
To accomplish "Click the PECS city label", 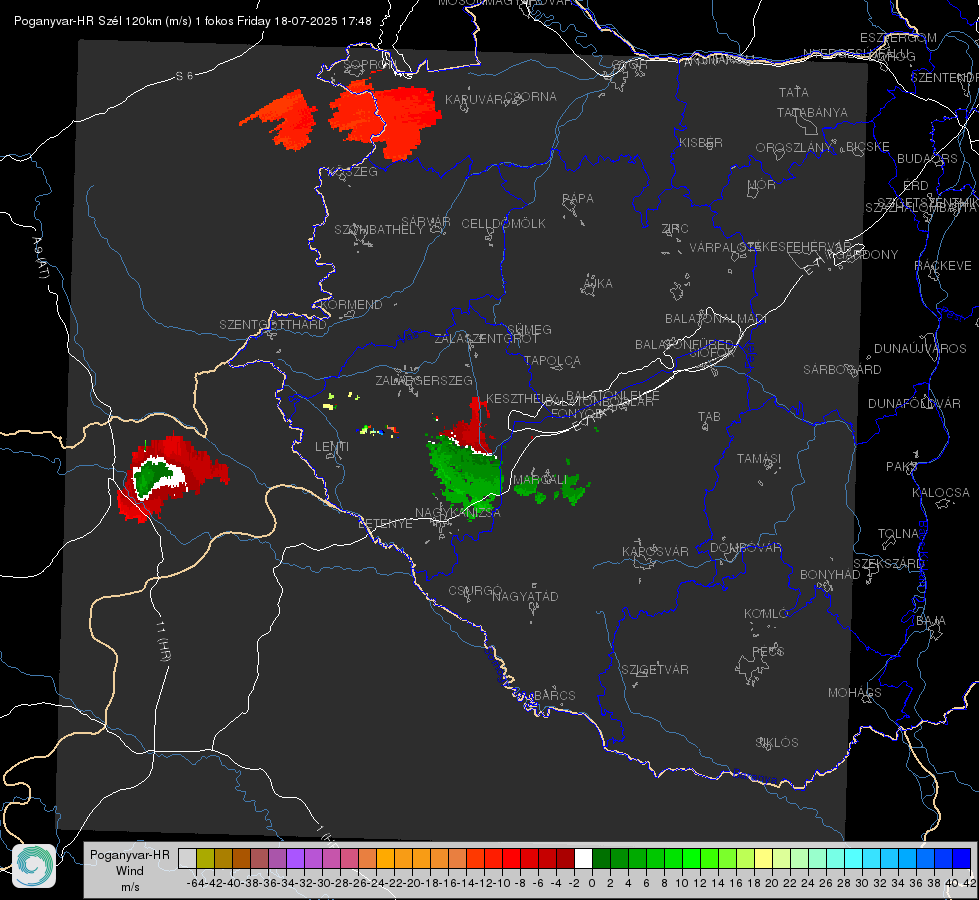I will coord(768,651).
